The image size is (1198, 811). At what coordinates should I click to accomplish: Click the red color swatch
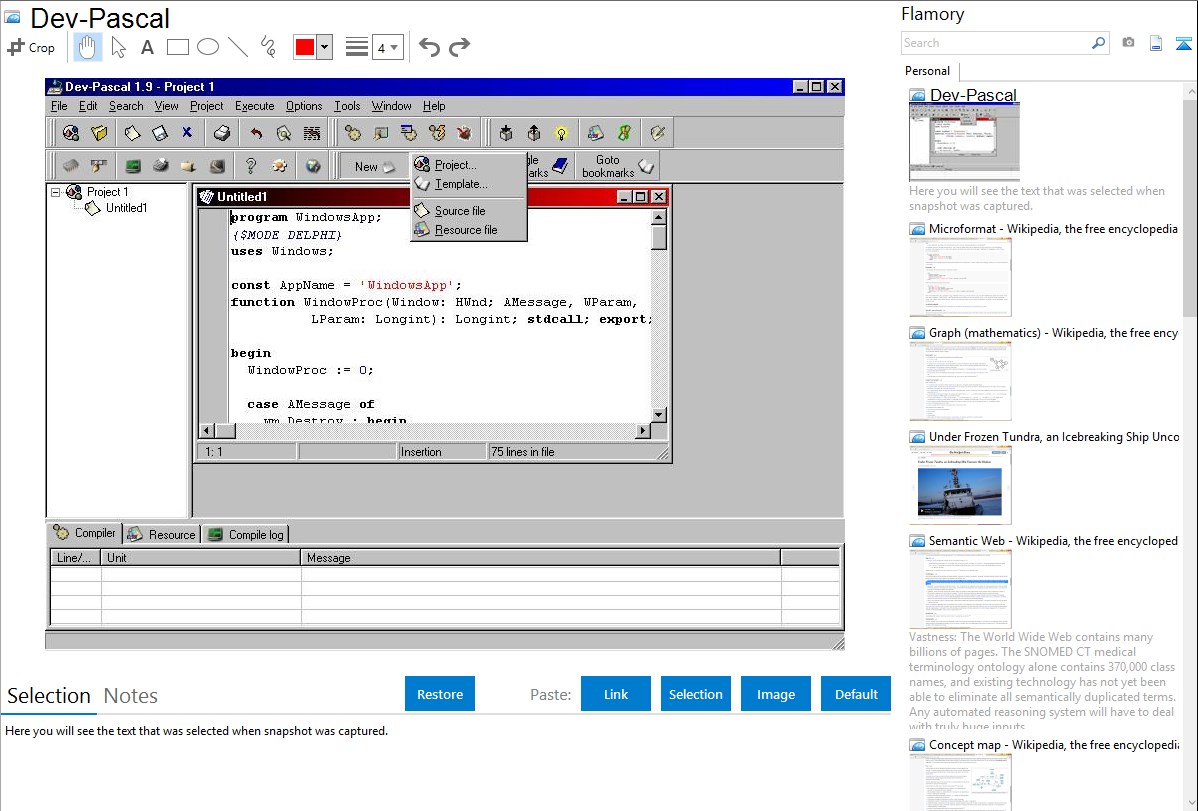click(305, 47)
